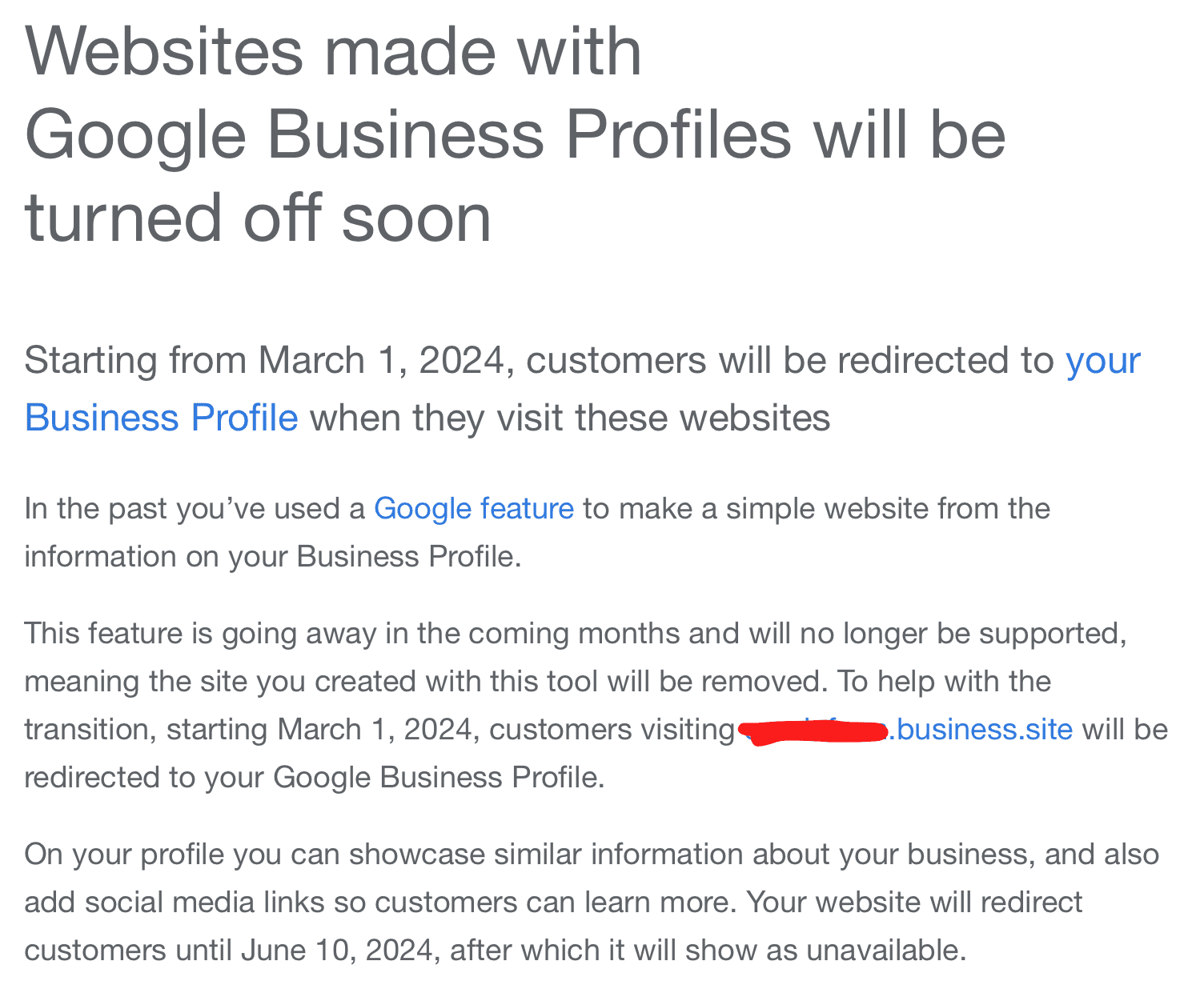
Task: Click 'In the past you've used a' text
Action: click(x=195, y=509)
